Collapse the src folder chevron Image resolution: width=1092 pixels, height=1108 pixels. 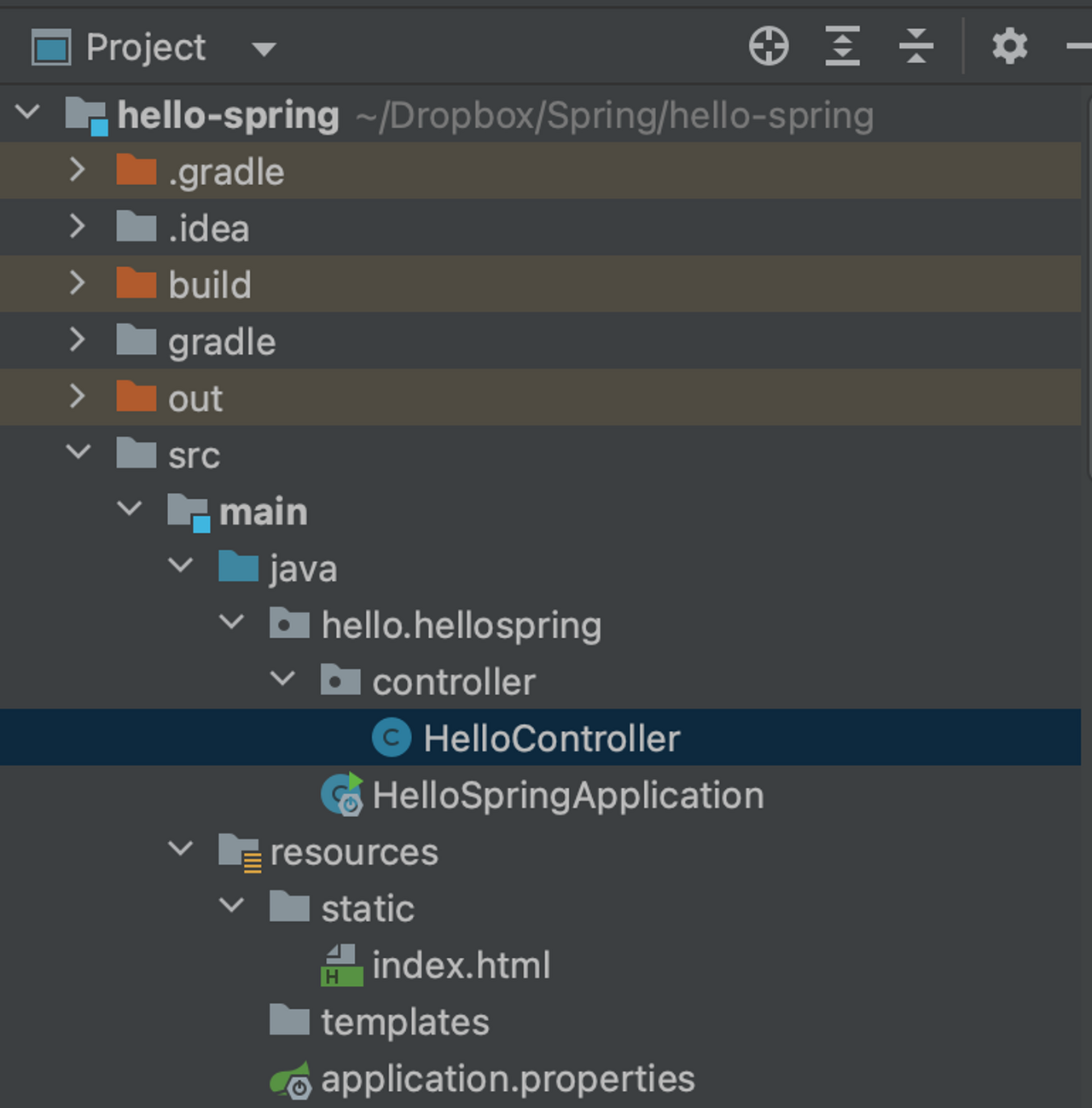(78, 452)
